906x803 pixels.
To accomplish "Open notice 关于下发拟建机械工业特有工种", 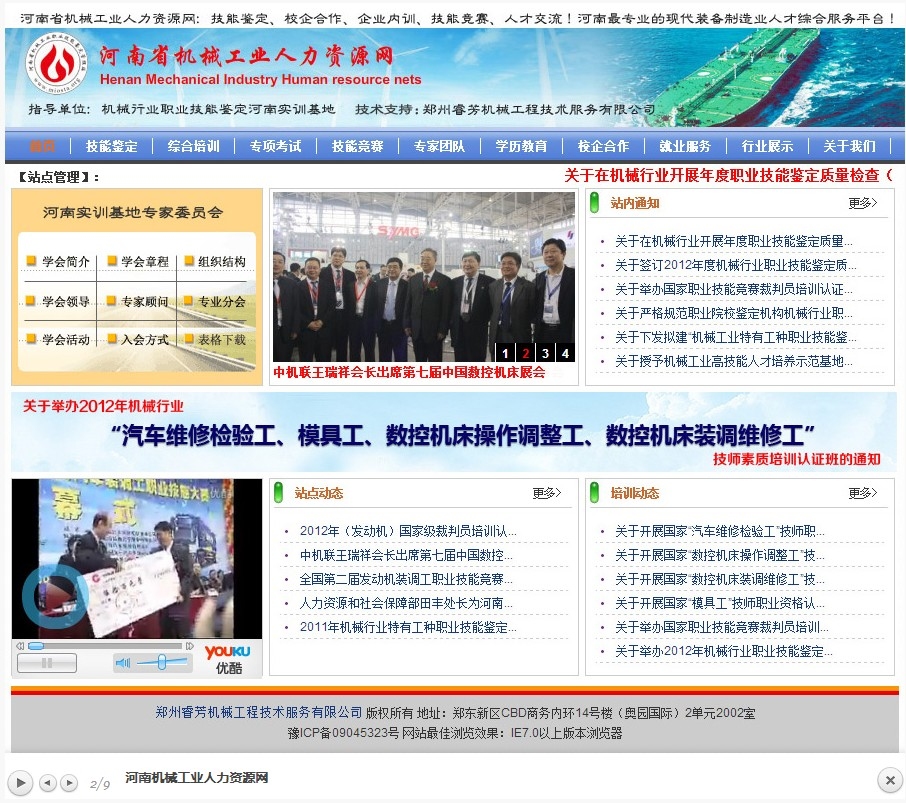I will coord(735,337).
